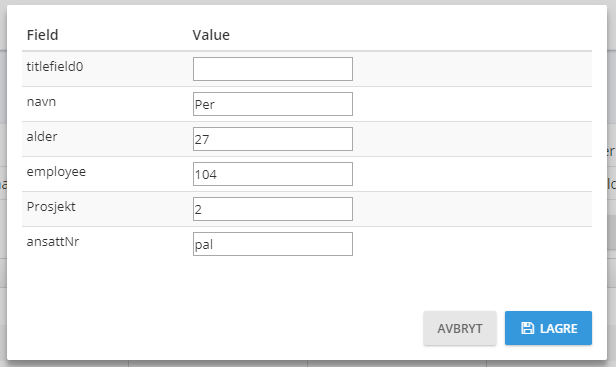616x367 pixels.
Task: Click the Field column header
Action: (x=42, y=35)
